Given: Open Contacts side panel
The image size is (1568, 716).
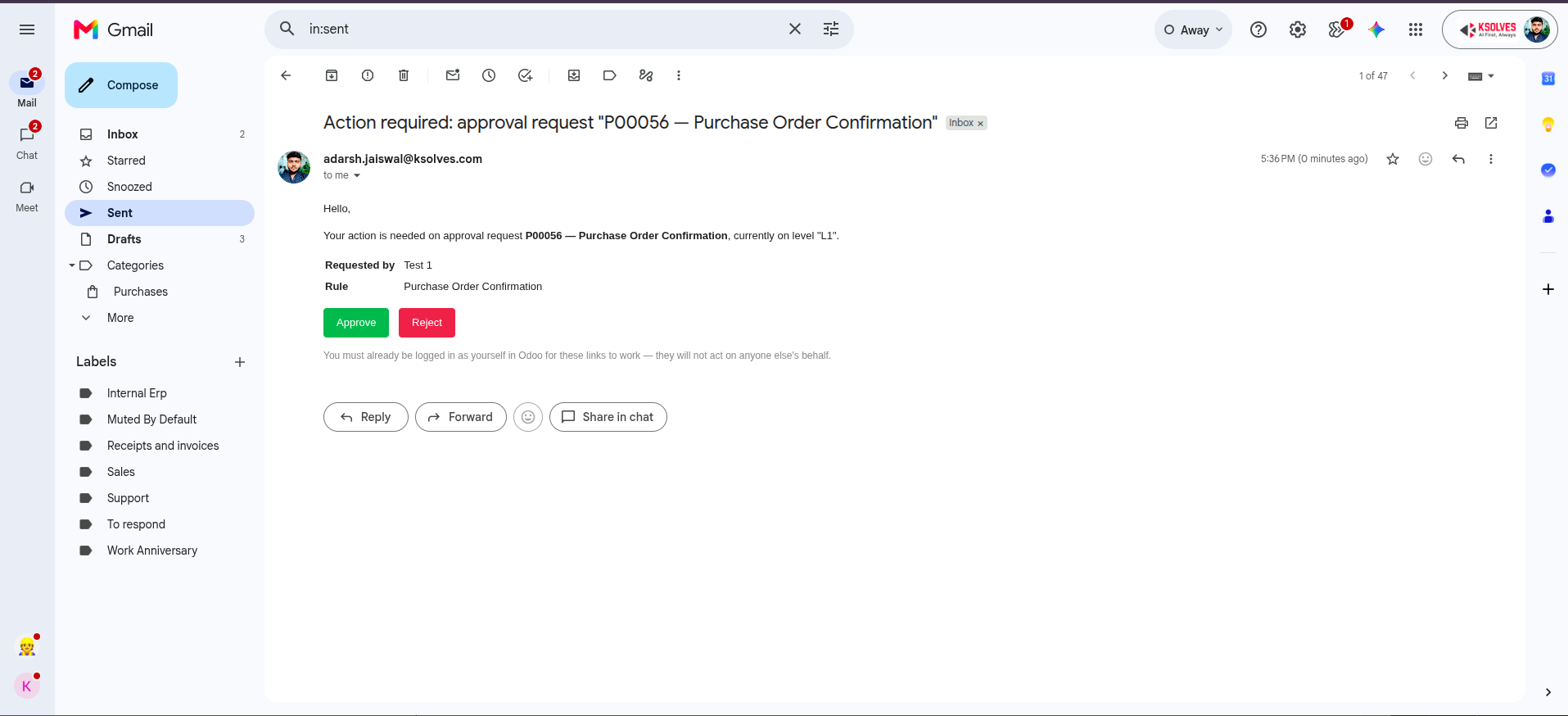Looking at the screenshot, I should click(x=1548, y=216).
